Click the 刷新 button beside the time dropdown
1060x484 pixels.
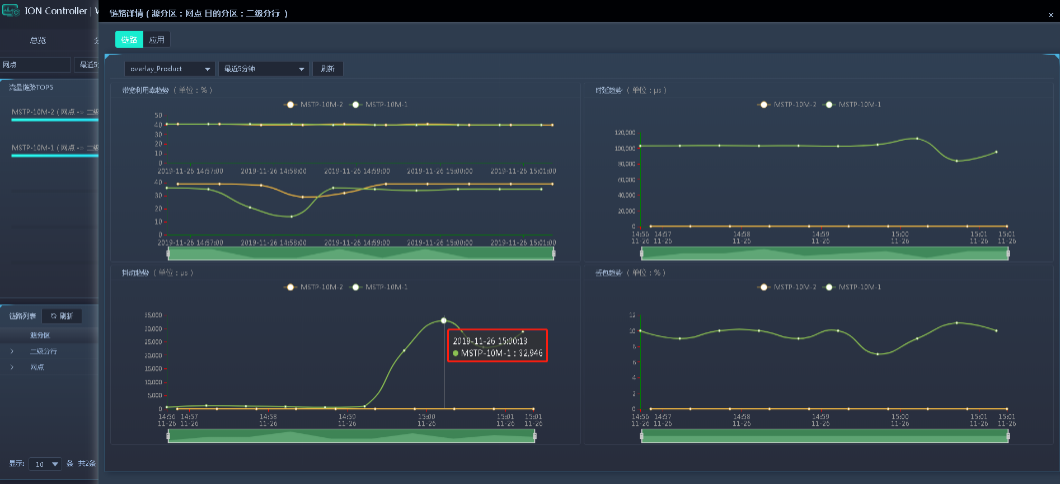coord(328,69)
